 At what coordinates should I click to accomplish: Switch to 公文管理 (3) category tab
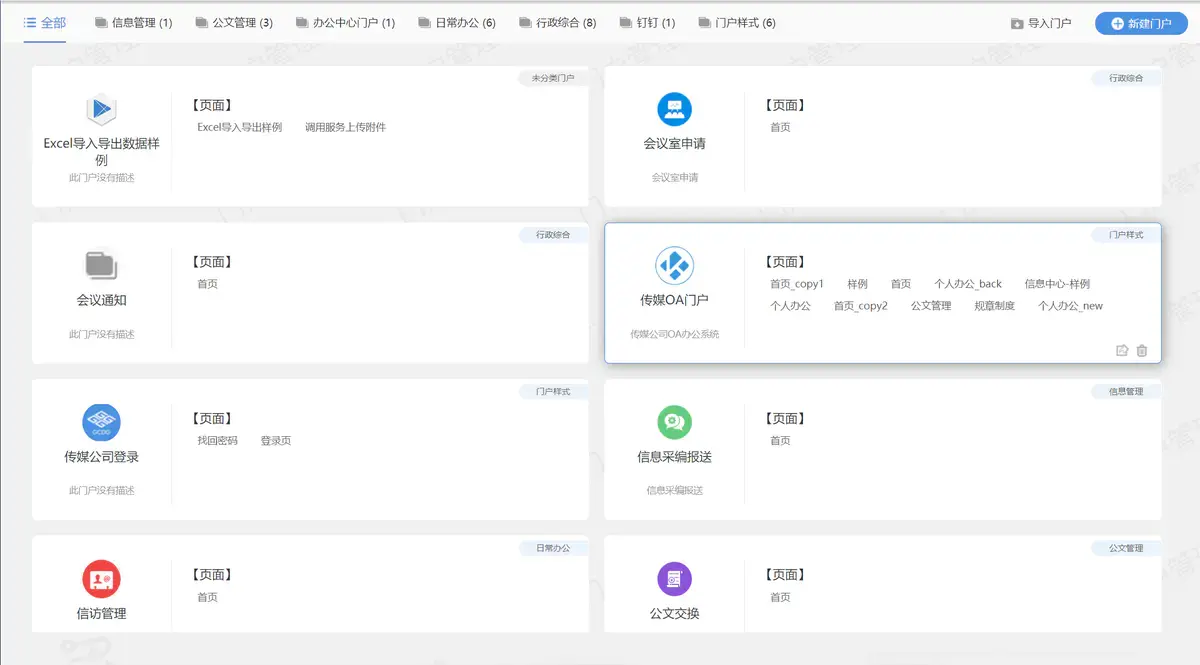(234, 23)
